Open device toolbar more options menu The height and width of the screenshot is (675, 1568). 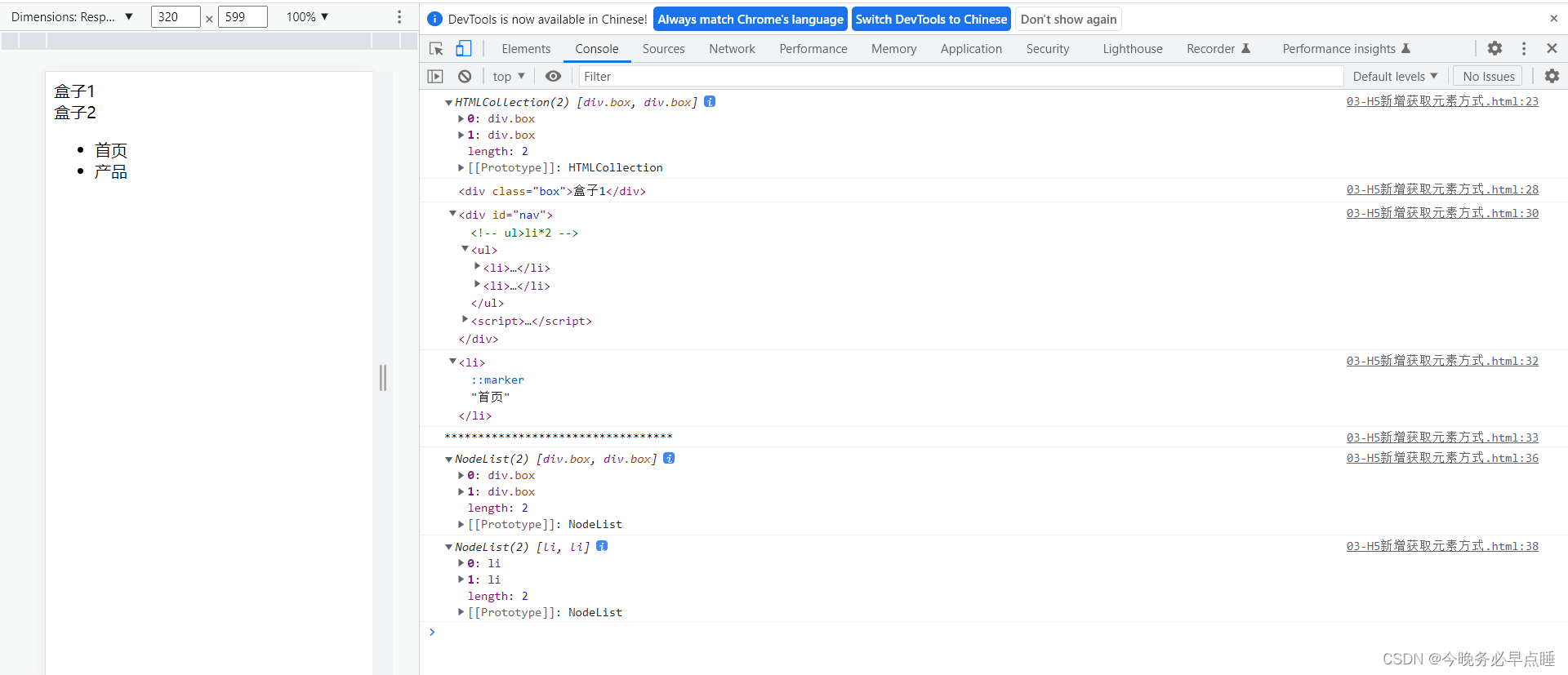click(399, 17)
